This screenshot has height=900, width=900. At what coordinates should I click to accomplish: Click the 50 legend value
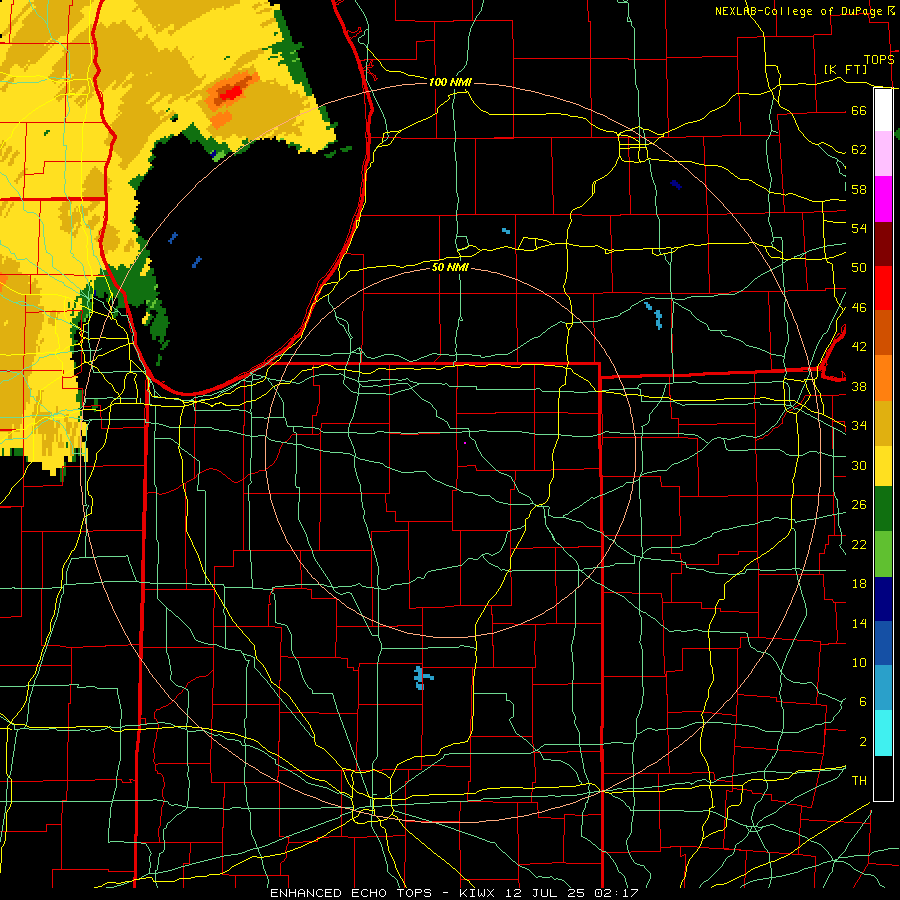click(x=859, y=268)
